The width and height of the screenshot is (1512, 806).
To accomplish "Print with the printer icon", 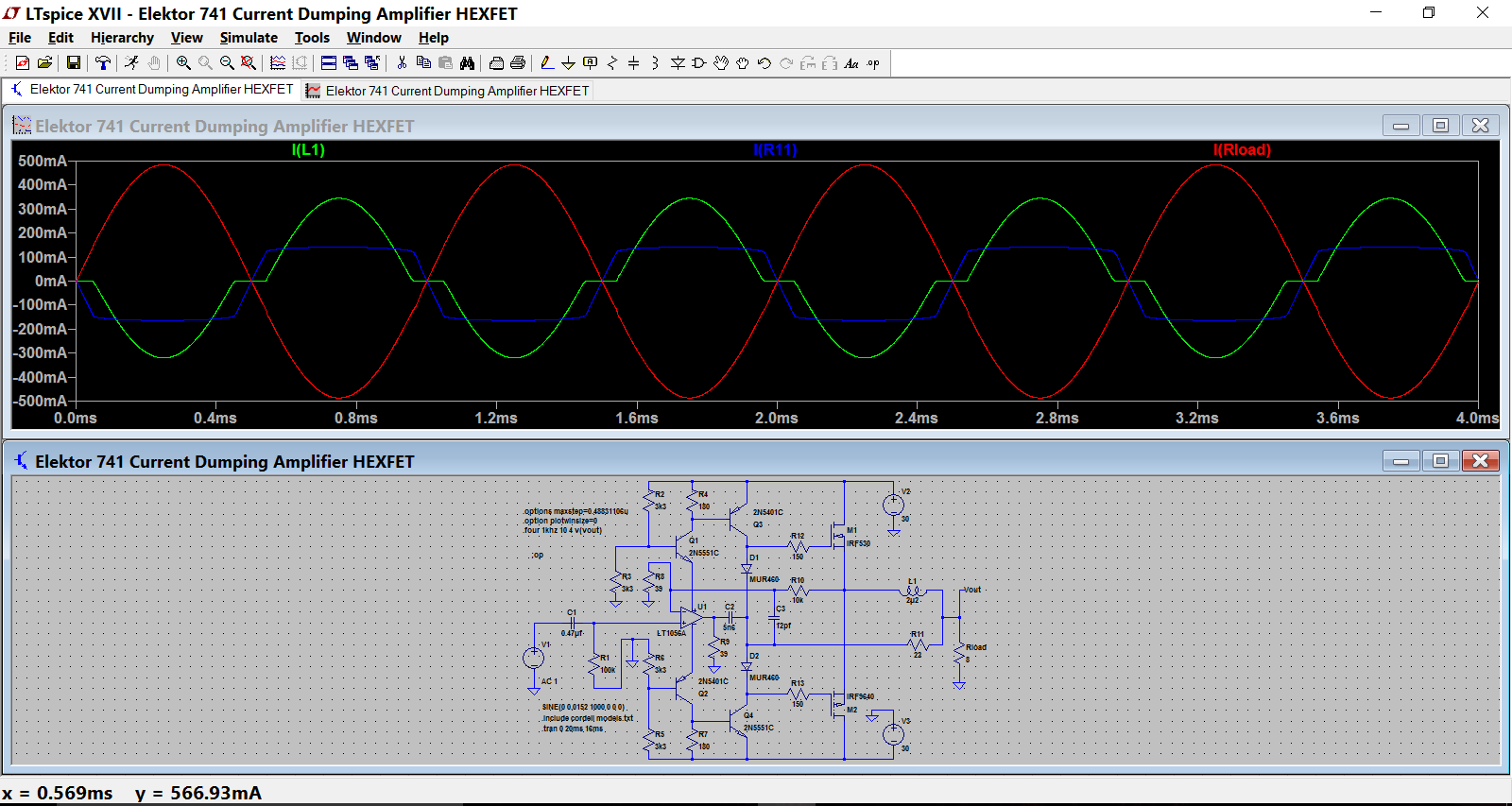I will click(518, 63).
